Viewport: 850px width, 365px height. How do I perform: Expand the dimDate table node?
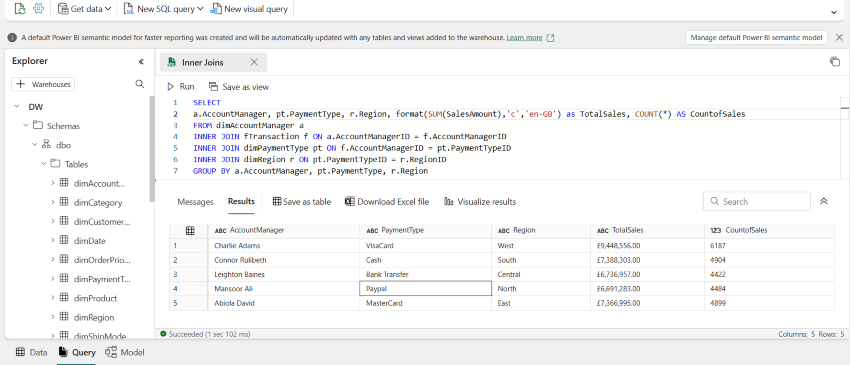pyautogui.click(x=53, y=240)
